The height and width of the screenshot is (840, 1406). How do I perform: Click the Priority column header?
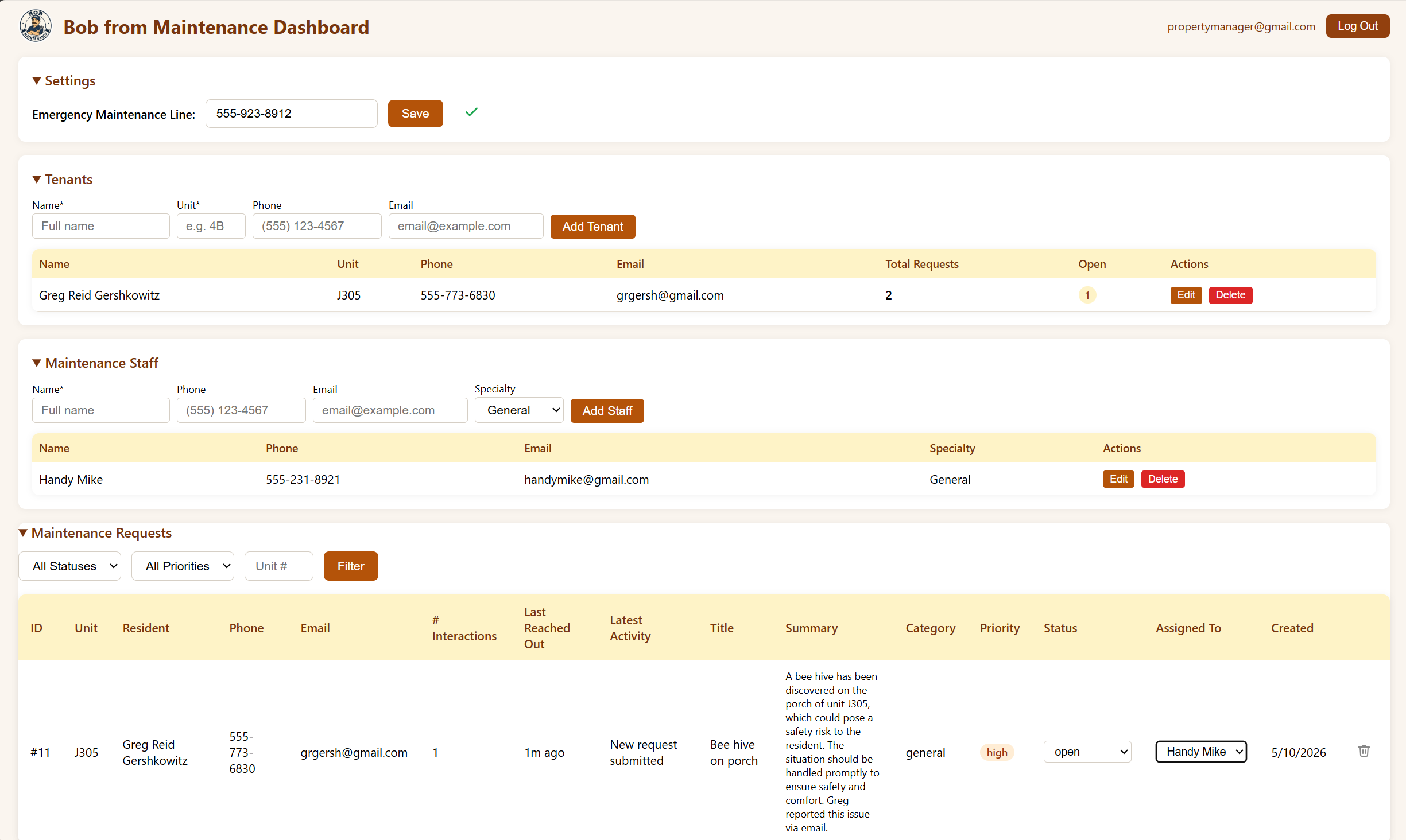coord(1000,628)
